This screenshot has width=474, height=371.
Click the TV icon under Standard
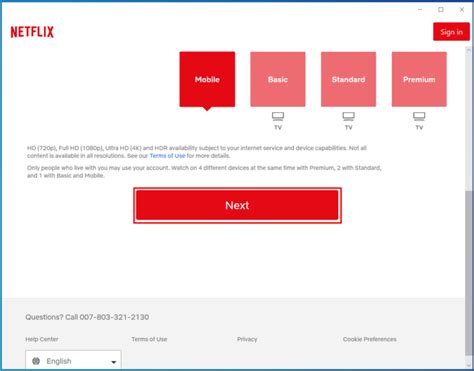pyautogui.click(x=348, y=116)
